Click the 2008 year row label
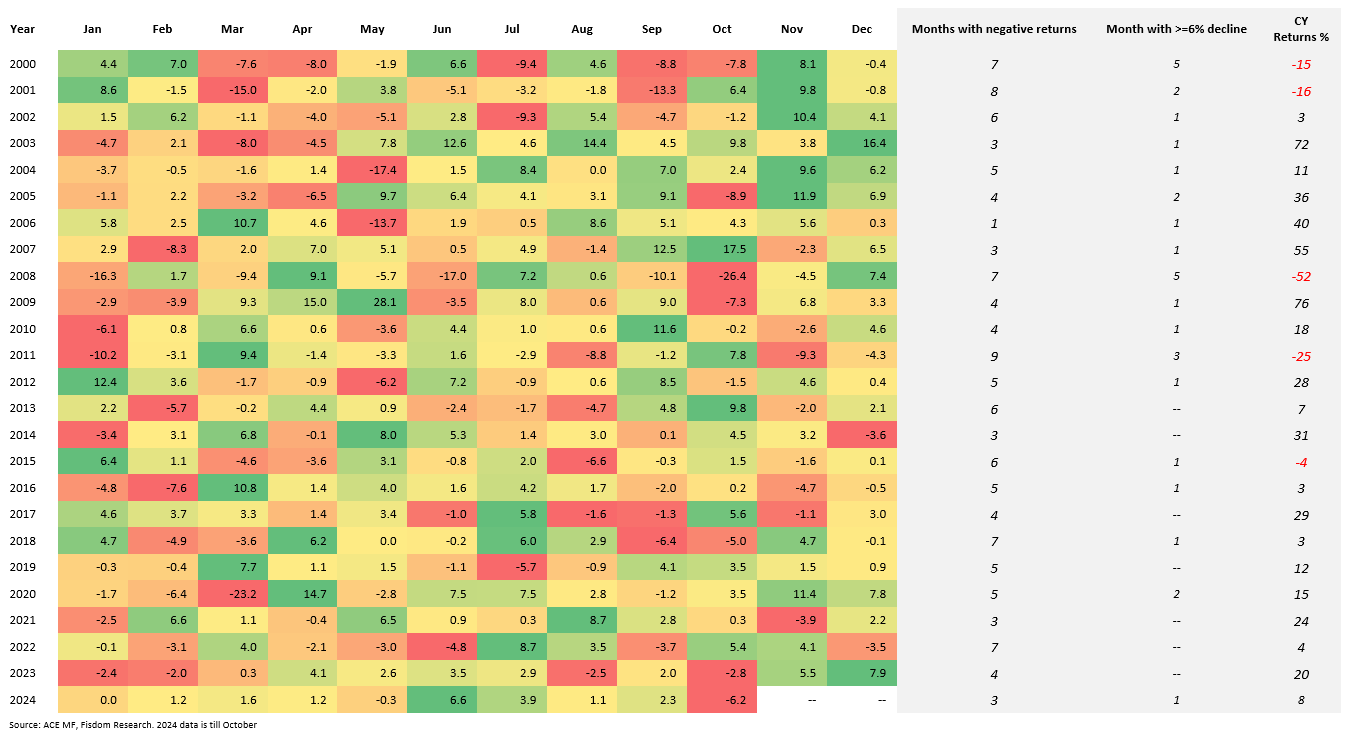The image size is (1346, 732). (x=22, y=276)
